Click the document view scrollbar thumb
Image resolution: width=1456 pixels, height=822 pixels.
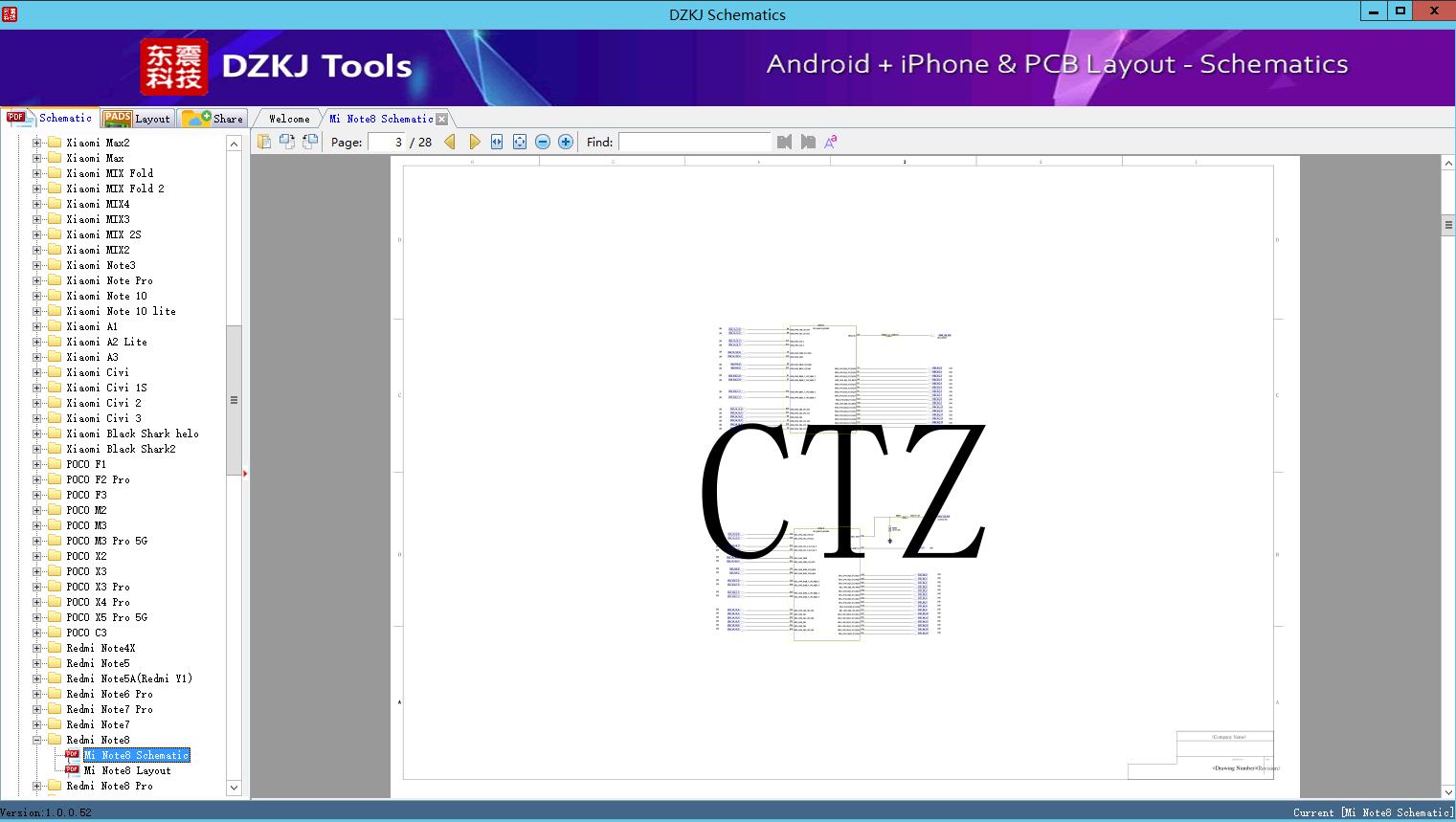click(1448, 225)
